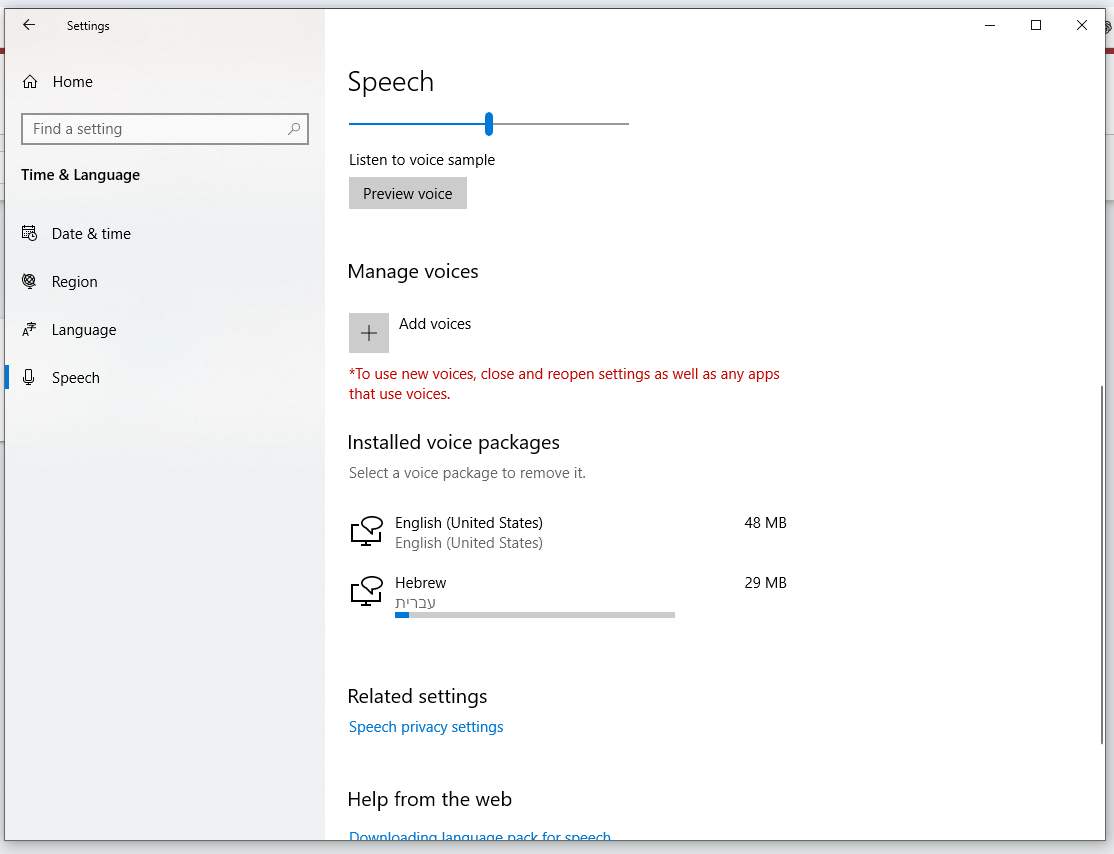
Task: Click the Hebrew voice package speech icon
Action: (x=367, y=590)
